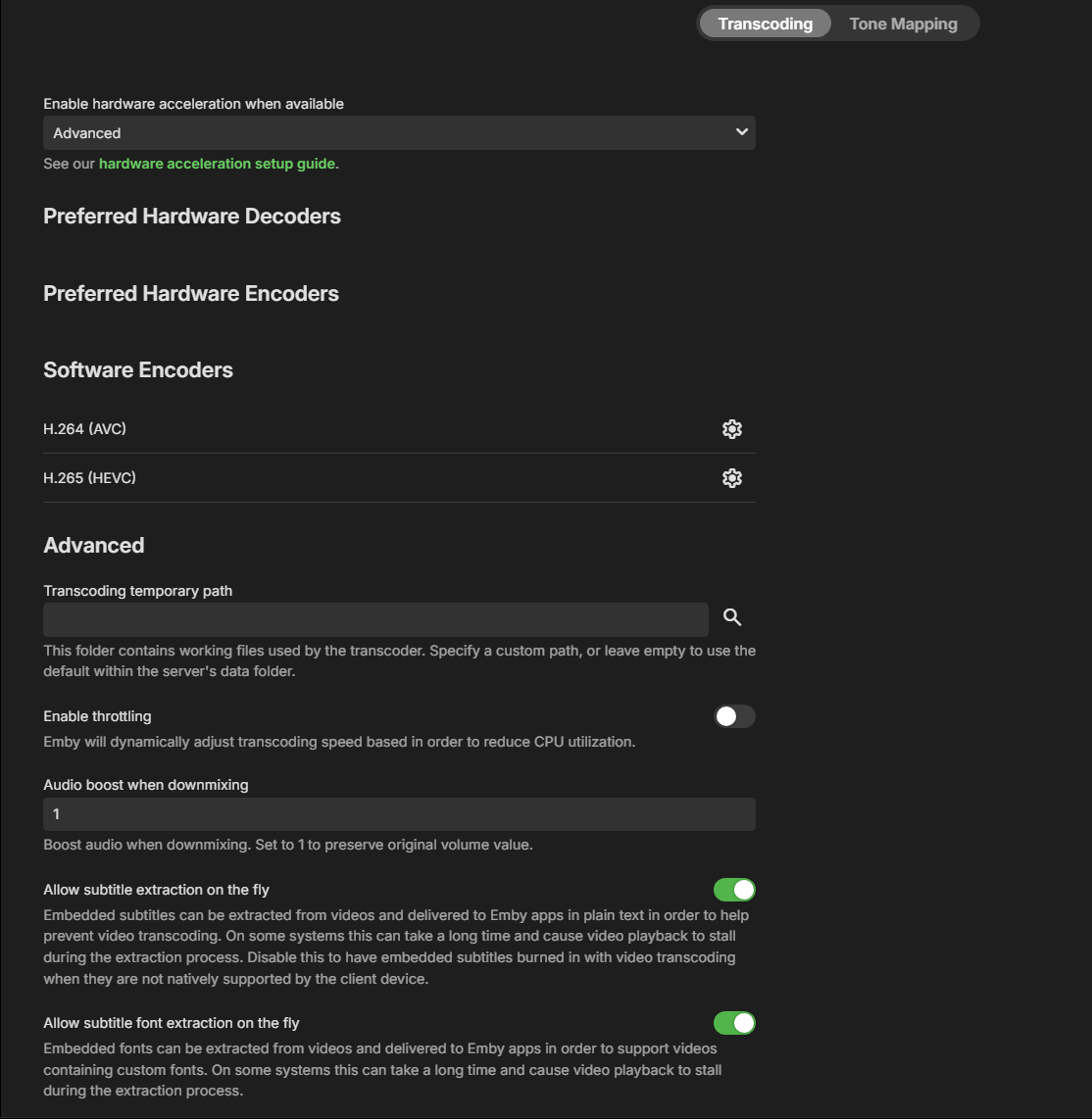Click the Transcoding temporary path field
This screenshot has height=1119, width=1092.
point(375,619)
